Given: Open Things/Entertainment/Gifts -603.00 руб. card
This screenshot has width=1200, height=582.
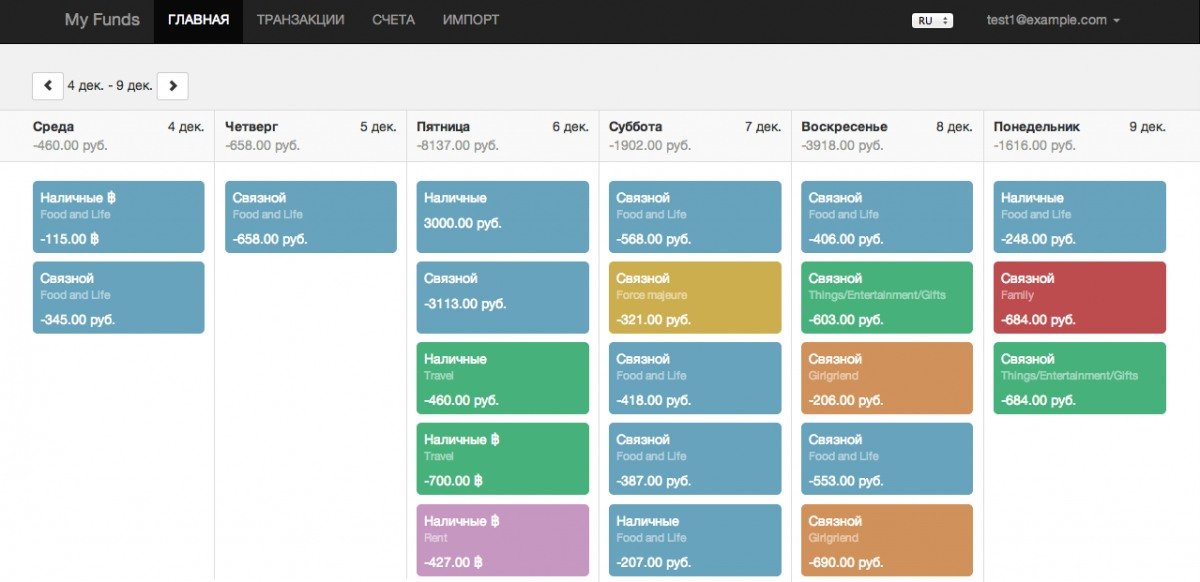Looking at the screenshot, I should pyautogui.click(x=887, y=298).
